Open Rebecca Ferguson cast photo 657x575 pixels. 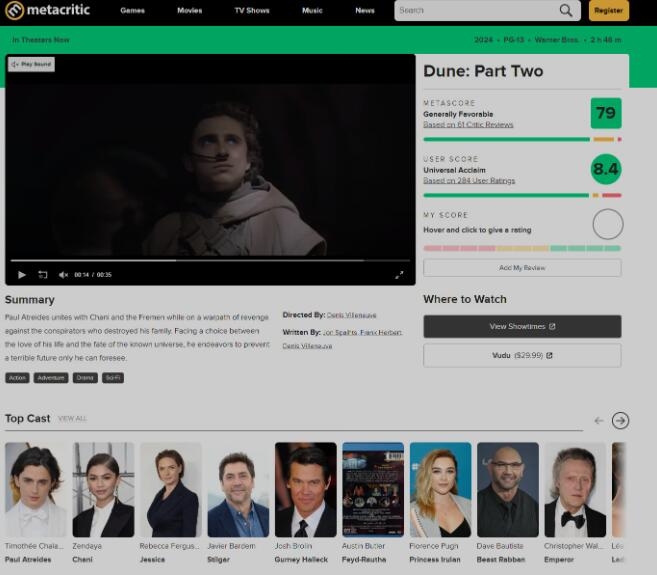pos(171,490)
